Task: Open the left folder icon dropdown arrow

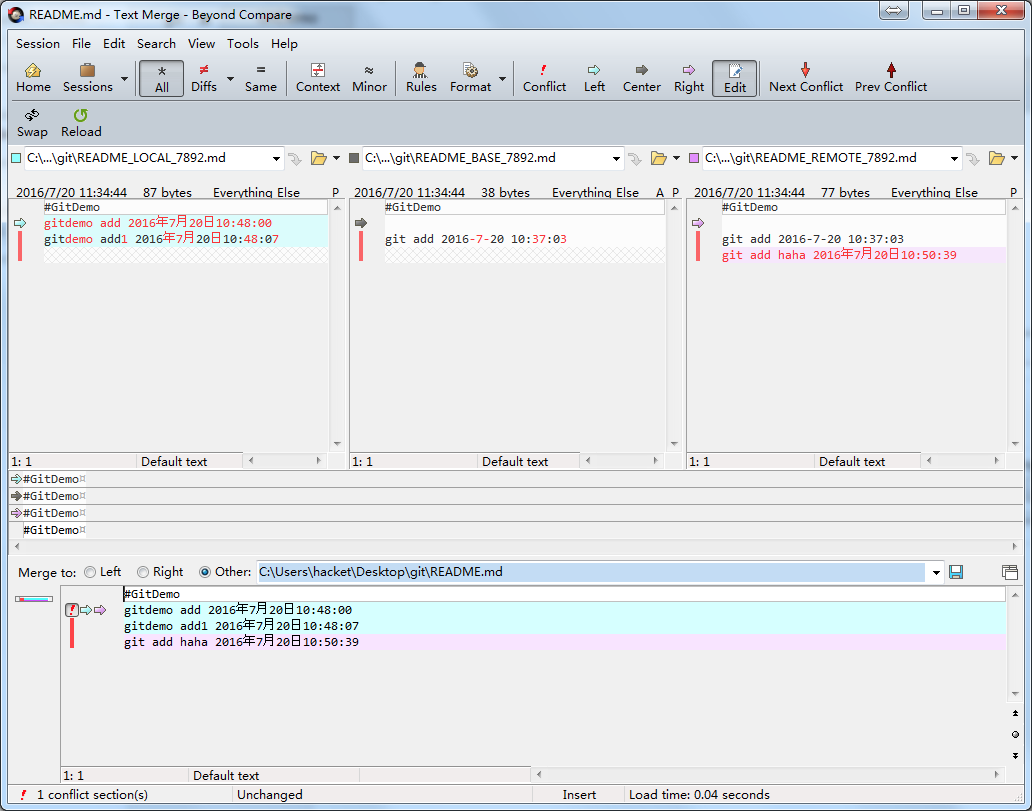Action: click(336, 158)
